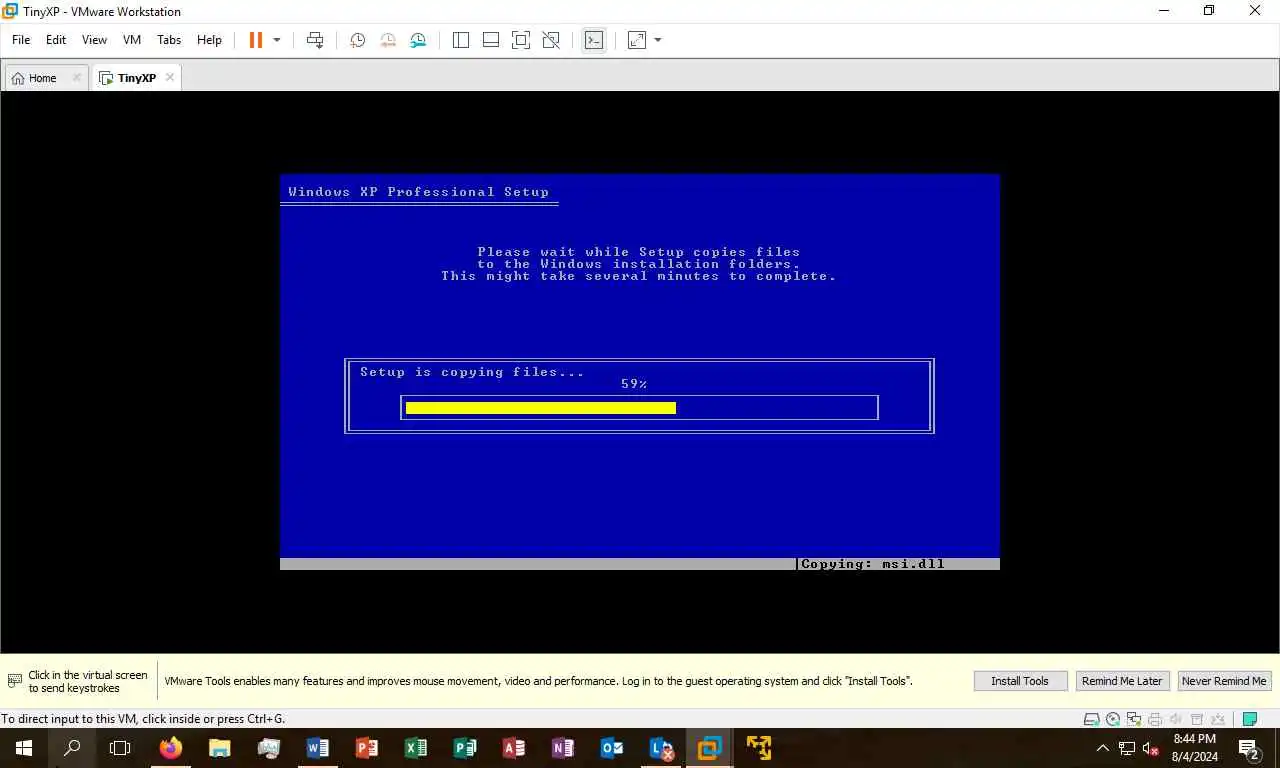Click the keyboard icon beside the keystrokes hint
The width and height of the screenshot is (1280, 768).
click(x=14, y=681)
